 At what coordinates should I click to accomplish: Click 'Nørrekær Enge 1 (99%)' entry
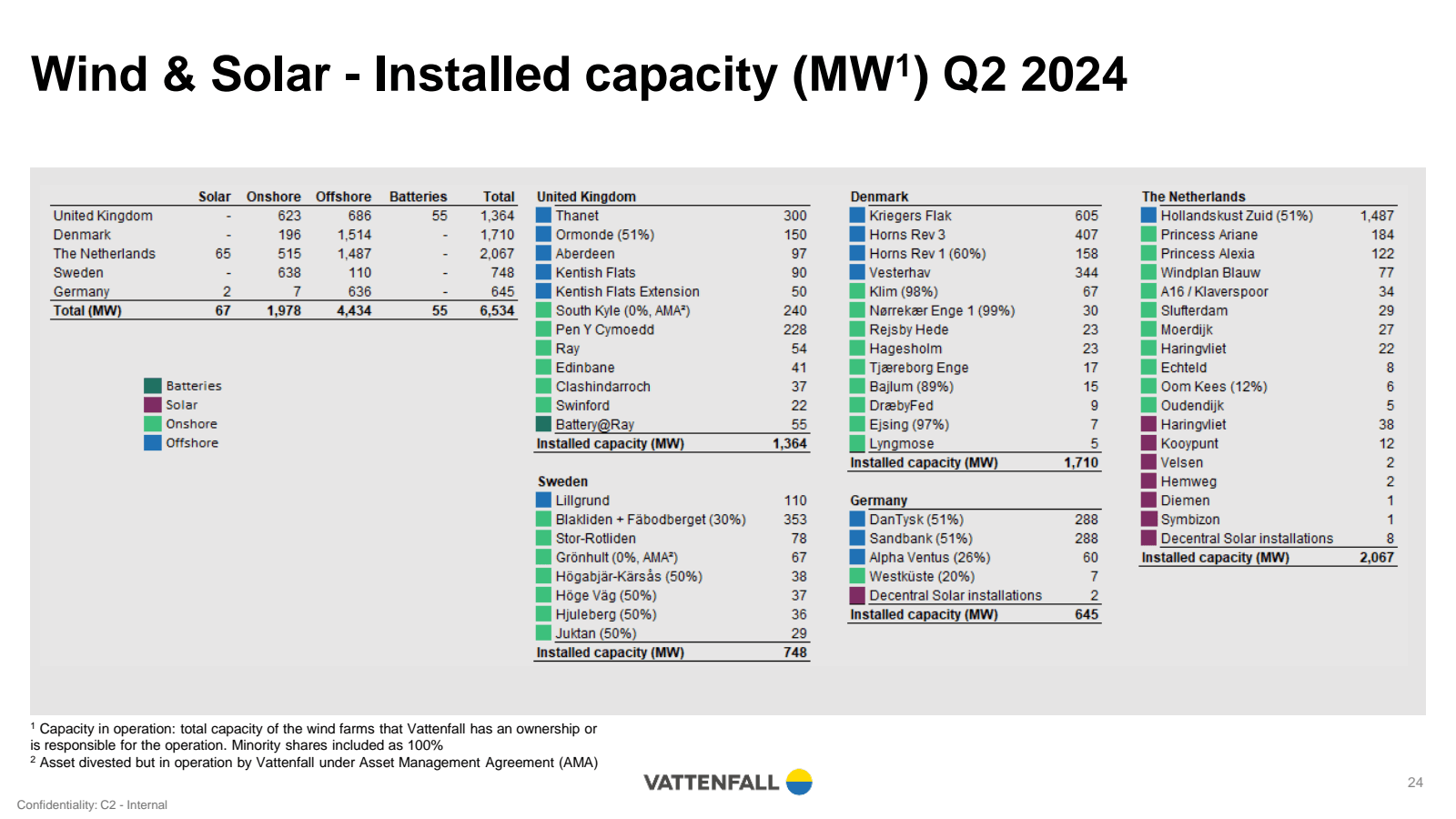(x=942, y=311)
